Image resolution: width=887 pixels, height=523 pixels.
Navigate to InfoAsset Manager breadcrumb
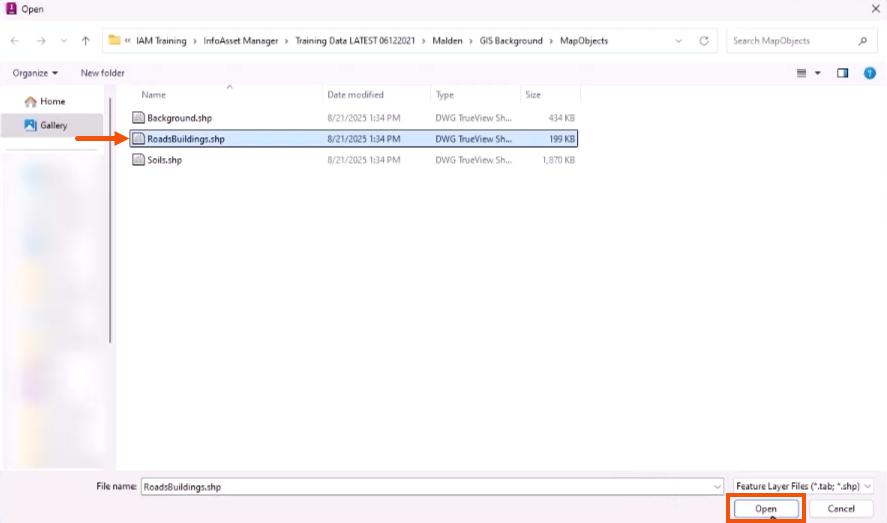(240, 41)
